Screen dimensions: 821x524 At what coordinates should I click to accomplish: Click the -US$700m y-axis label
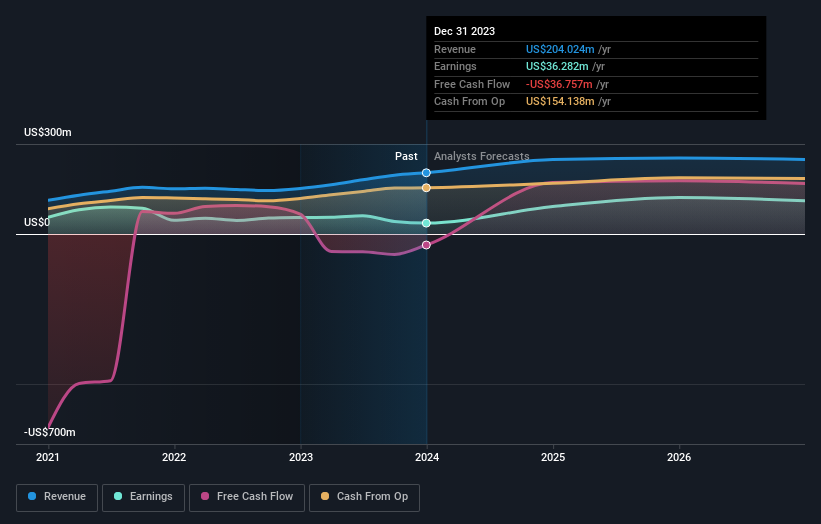(49, 432)
